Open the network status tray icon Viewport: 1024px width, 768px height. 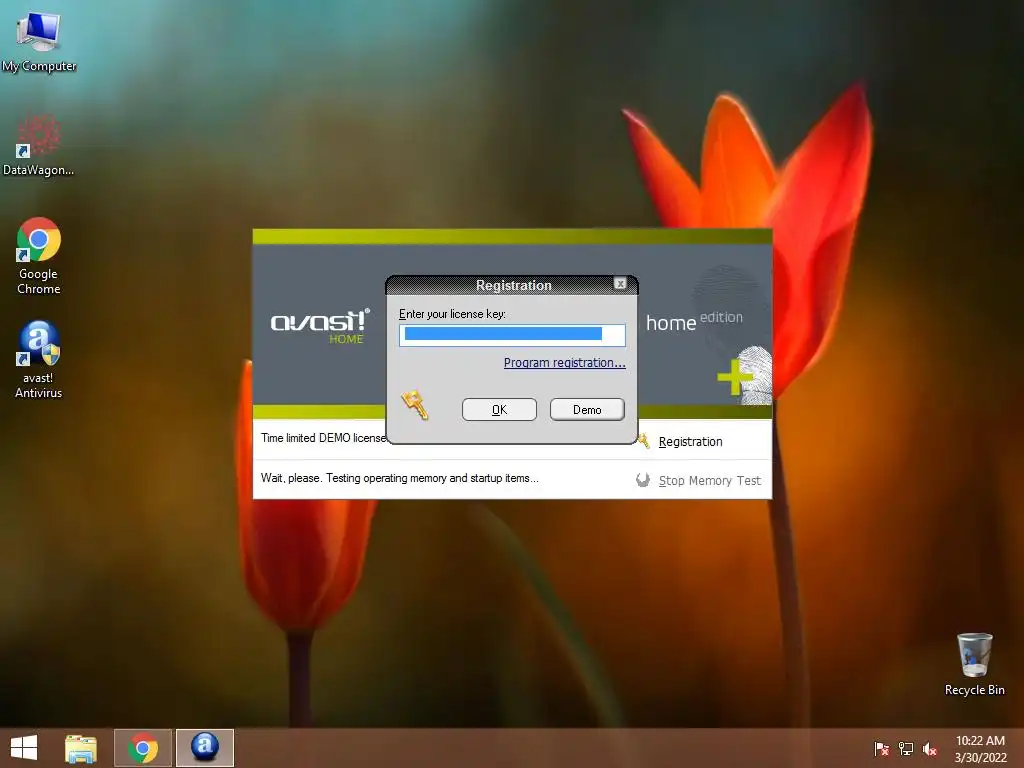click(x=906, y=749)
